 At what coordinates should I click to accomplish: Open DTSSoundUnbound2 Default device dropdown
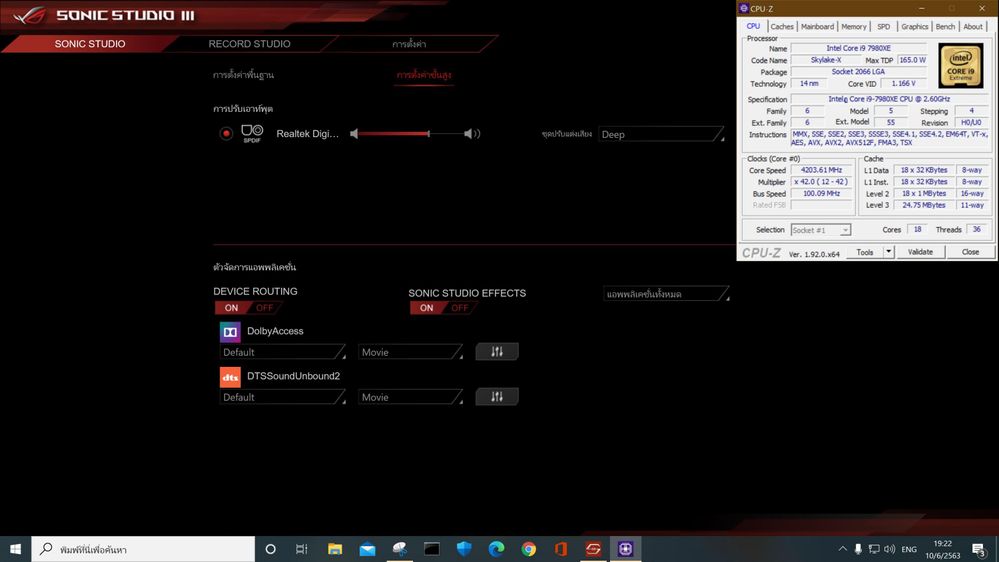[x=283, y=397]
